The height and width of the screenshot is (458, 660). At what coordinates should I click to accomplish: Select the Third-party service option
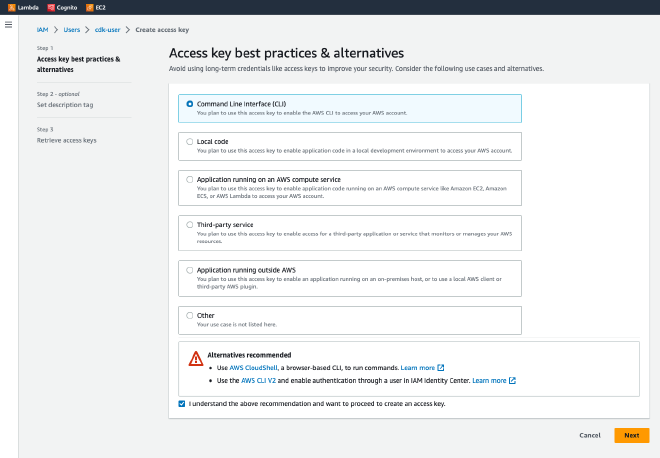click(190, 224)
